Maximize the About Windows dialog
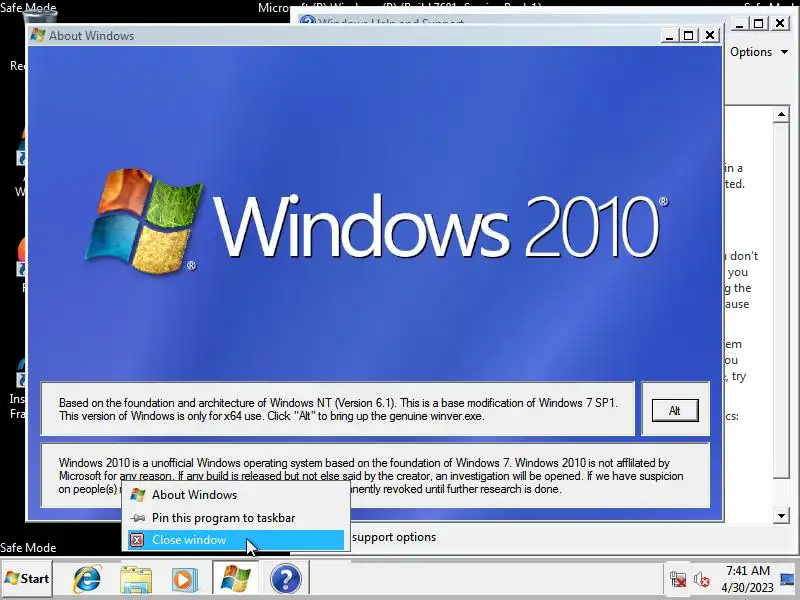The height and width of the screenshot is (600, 800). 689,36
